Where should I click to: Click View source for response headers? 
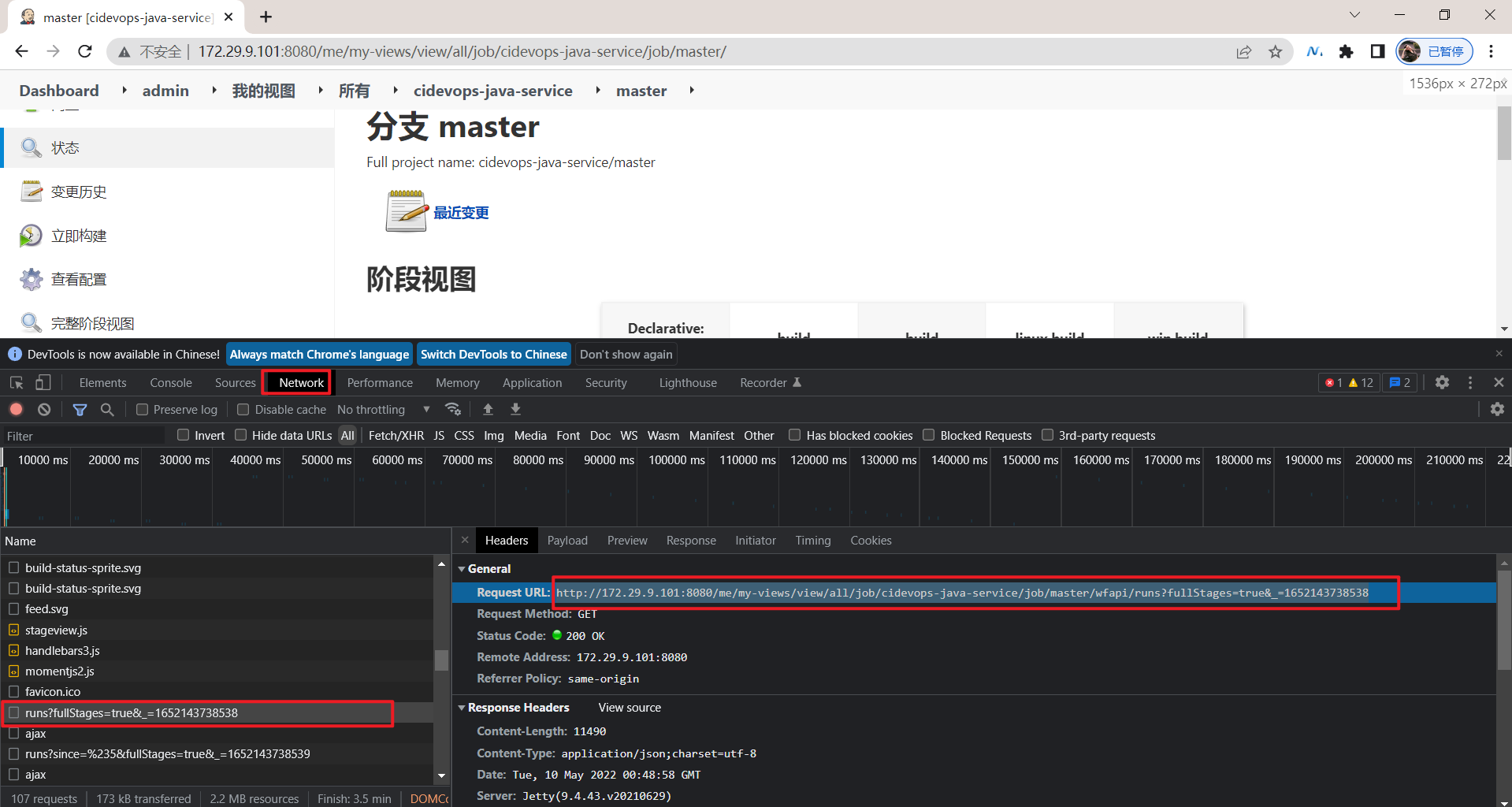pos(630,708)
